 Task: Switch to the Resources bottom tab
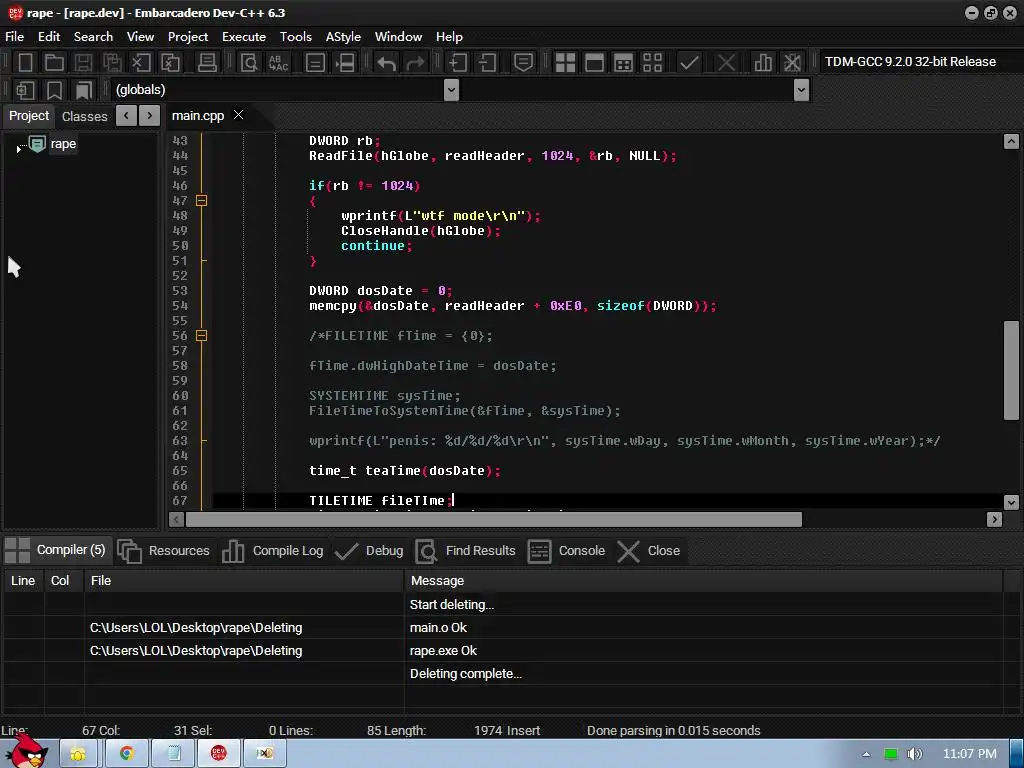tap(165, 551)
